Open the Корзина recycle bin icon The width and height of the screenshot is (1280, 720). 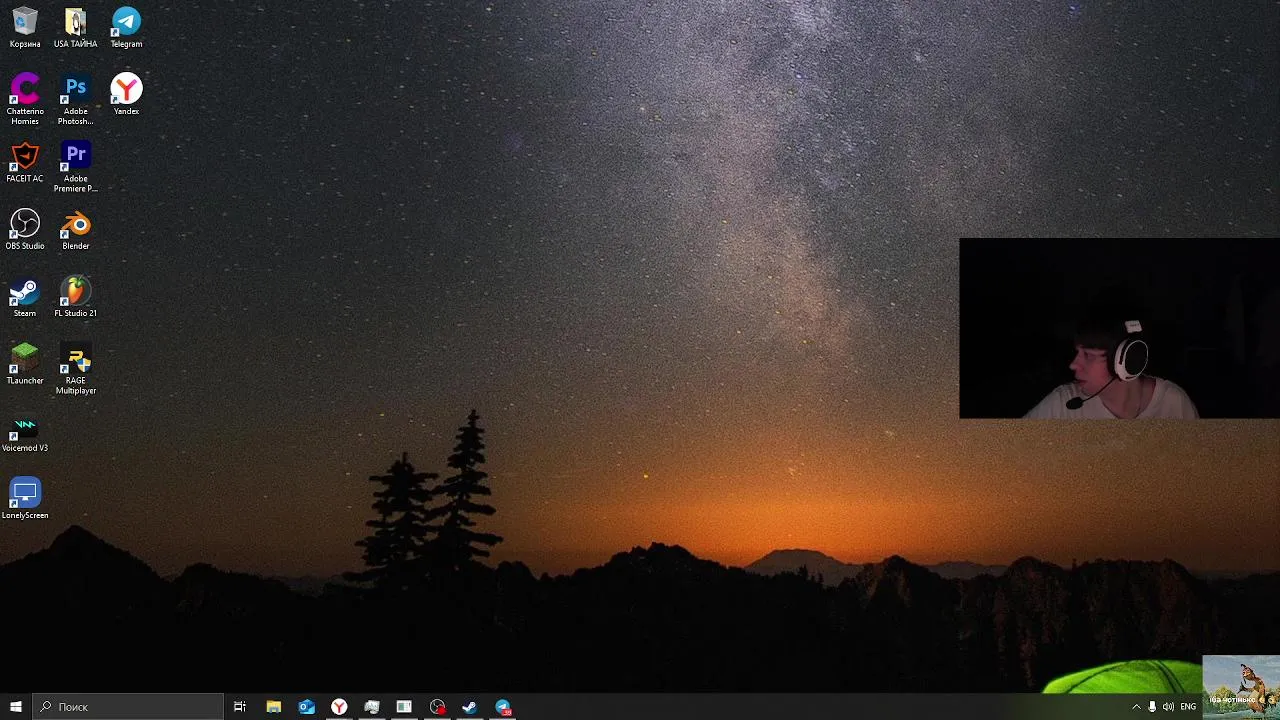tap(25, 28)
